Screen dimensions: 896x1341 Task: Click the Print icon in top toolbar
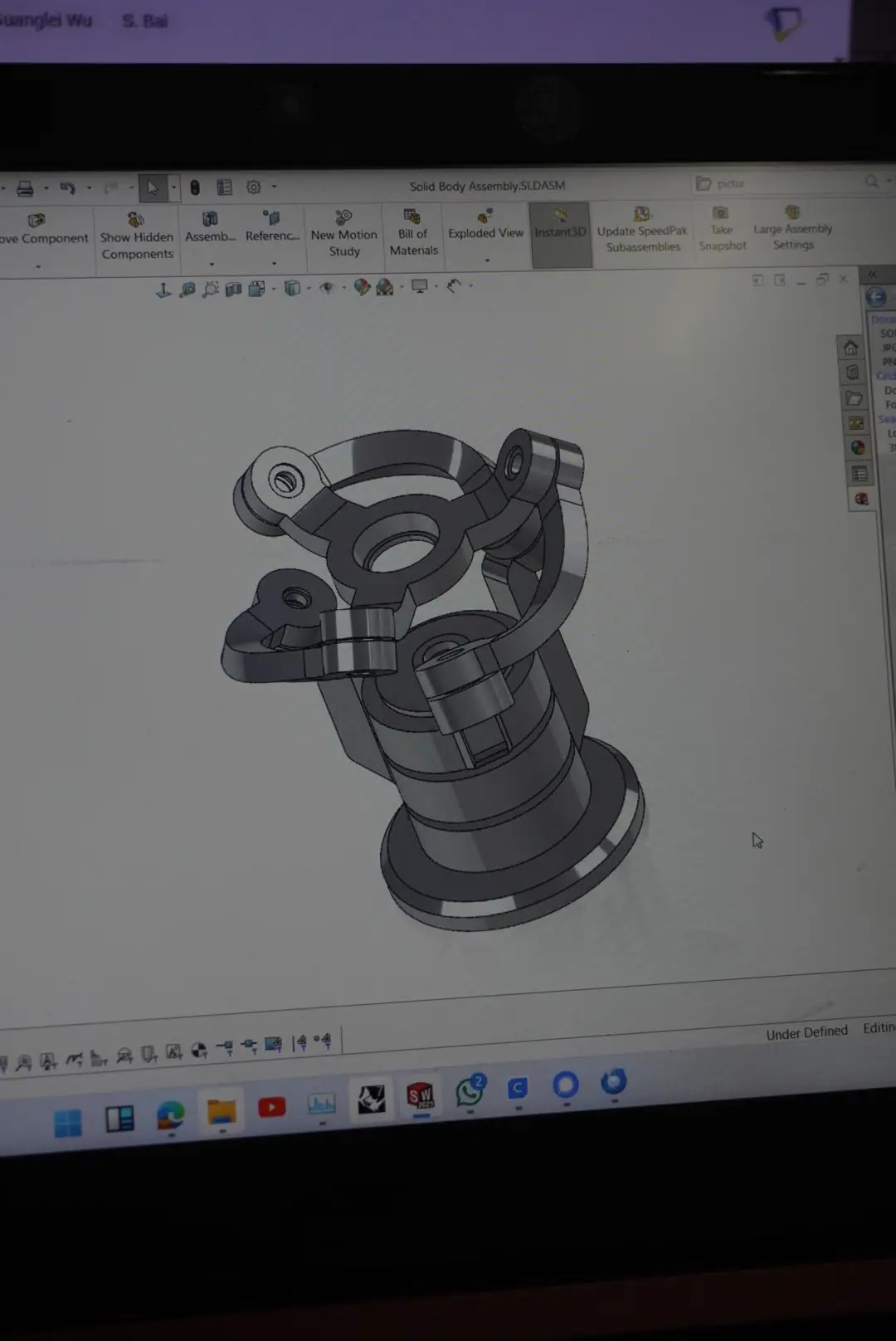pyautogui.click(x=25, y=189)
